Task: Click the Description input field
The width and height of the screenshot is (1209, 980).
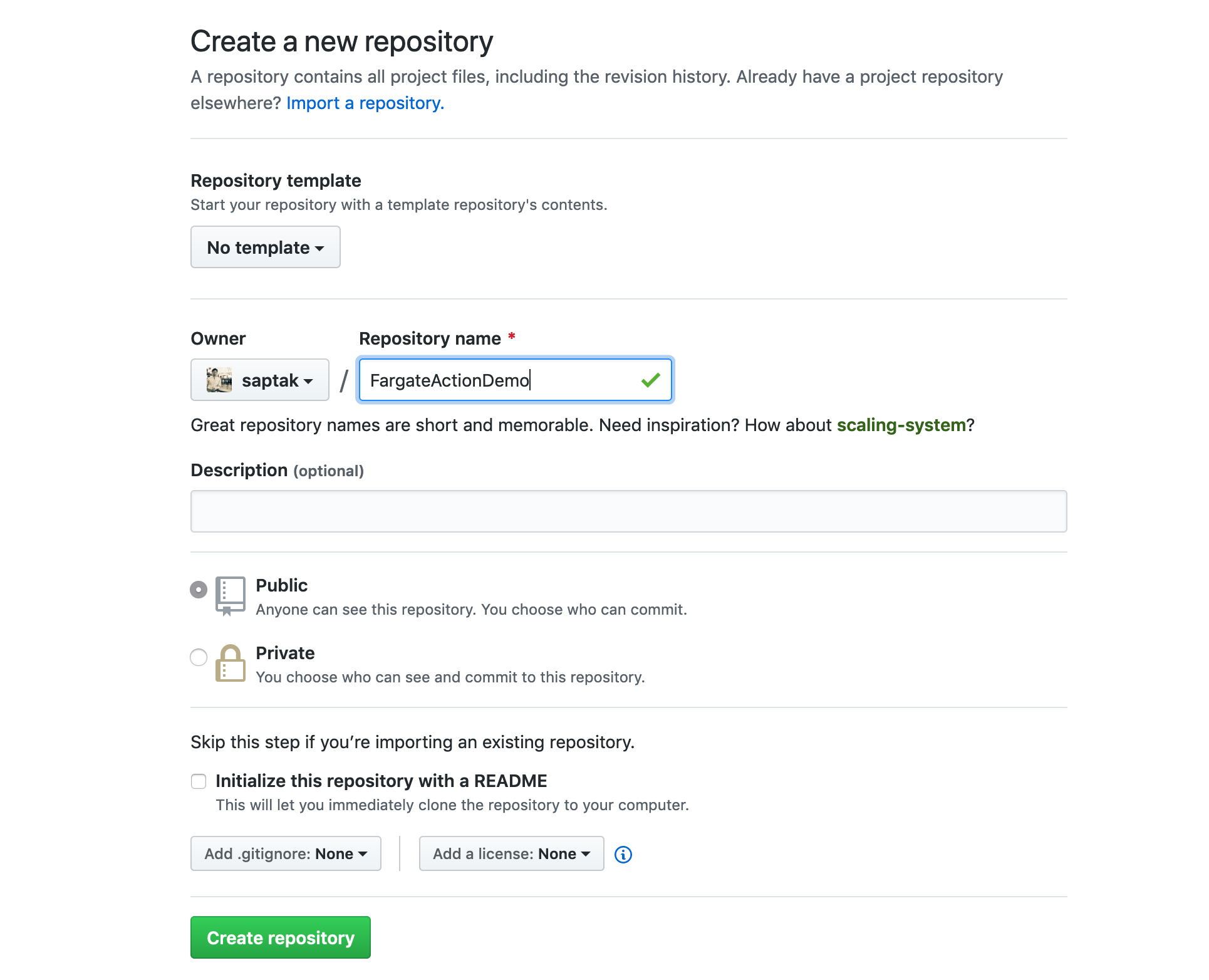Action: pos(626,511)
